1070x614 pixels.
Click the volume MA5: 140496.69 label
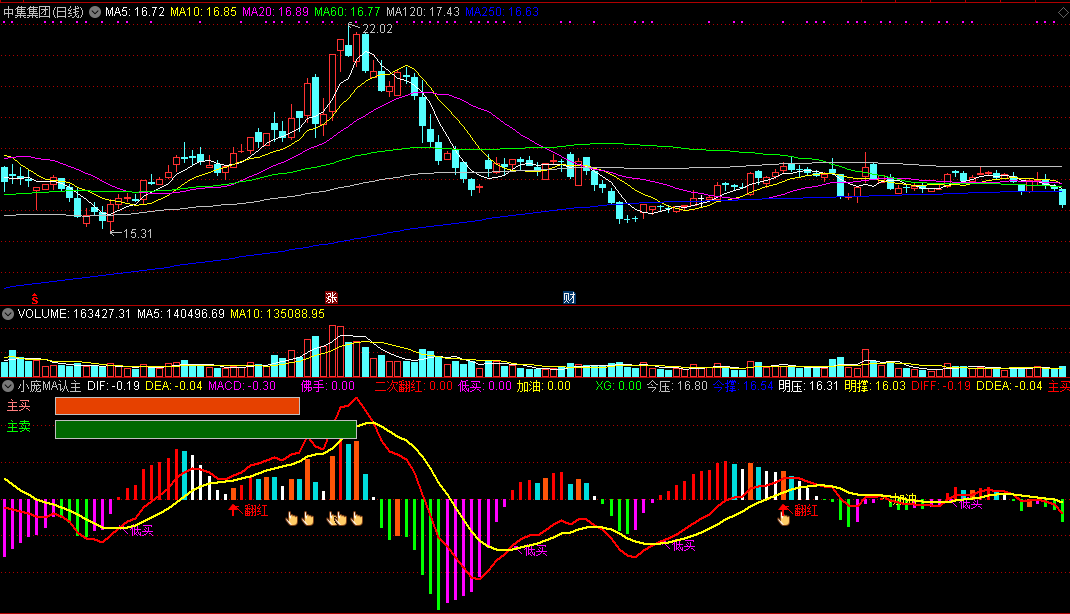click(x=180, y=314)
